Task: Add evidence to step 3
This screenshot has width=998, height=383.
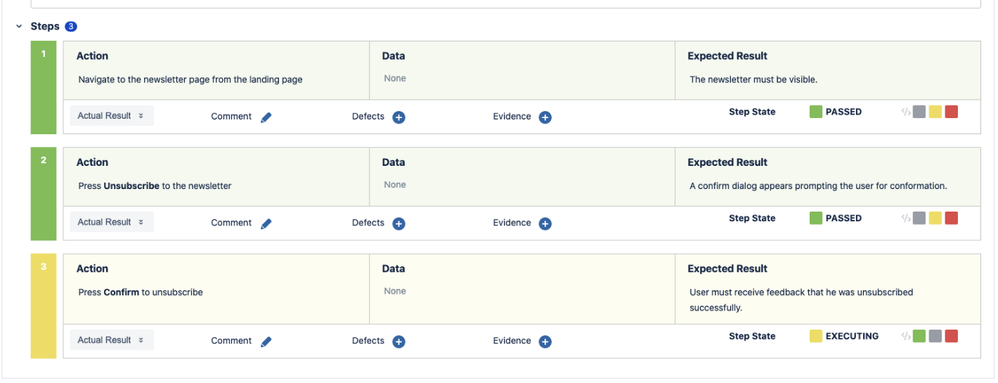Action: coord(545,342)
